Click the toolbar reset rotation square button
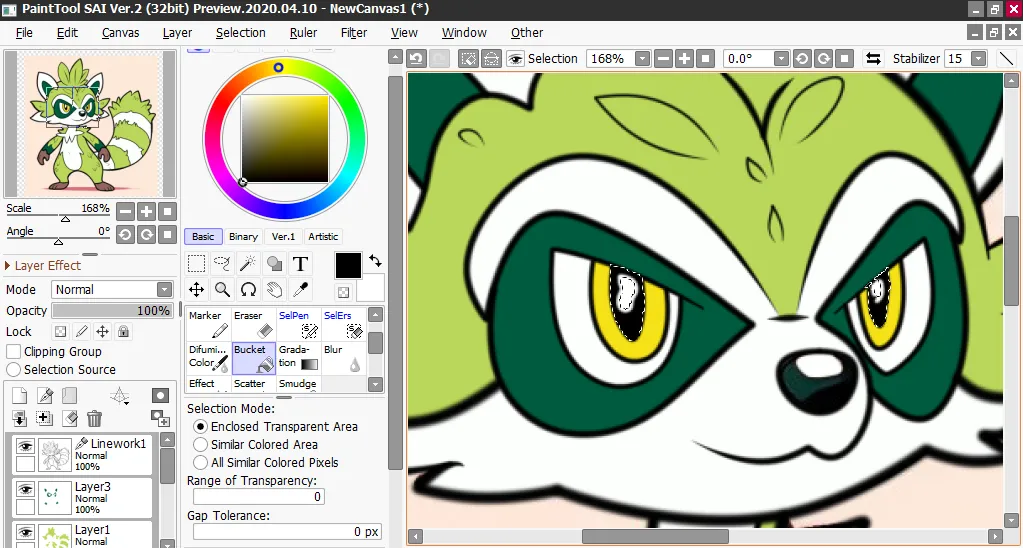 pyautogui.click(x=844, y=59)
